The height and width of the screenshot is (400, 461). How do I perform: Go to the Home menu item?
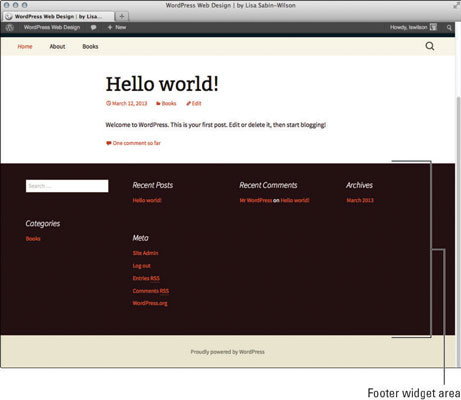pyautogui.click(x=25, y=46)
